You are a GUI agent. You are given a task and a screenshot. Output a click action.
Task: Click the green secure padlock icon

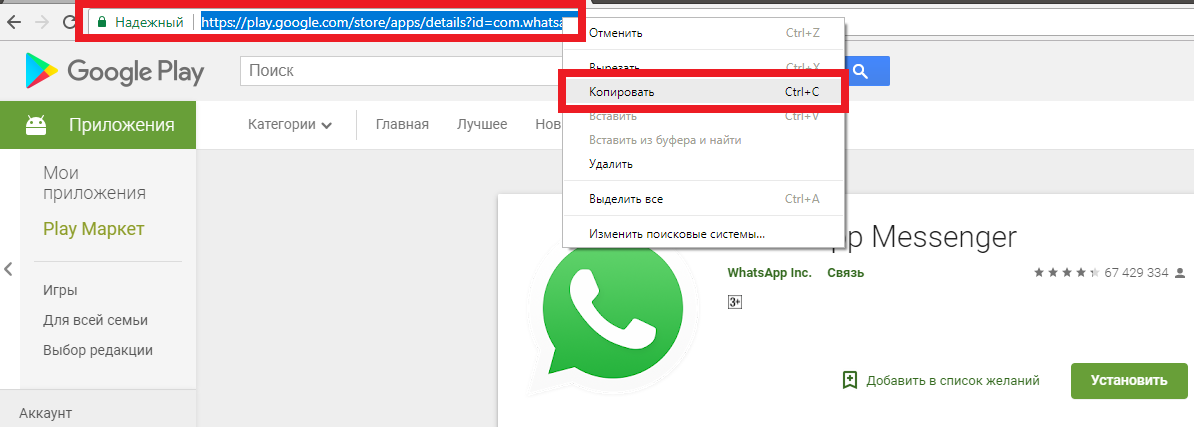[x=101, y=22]
